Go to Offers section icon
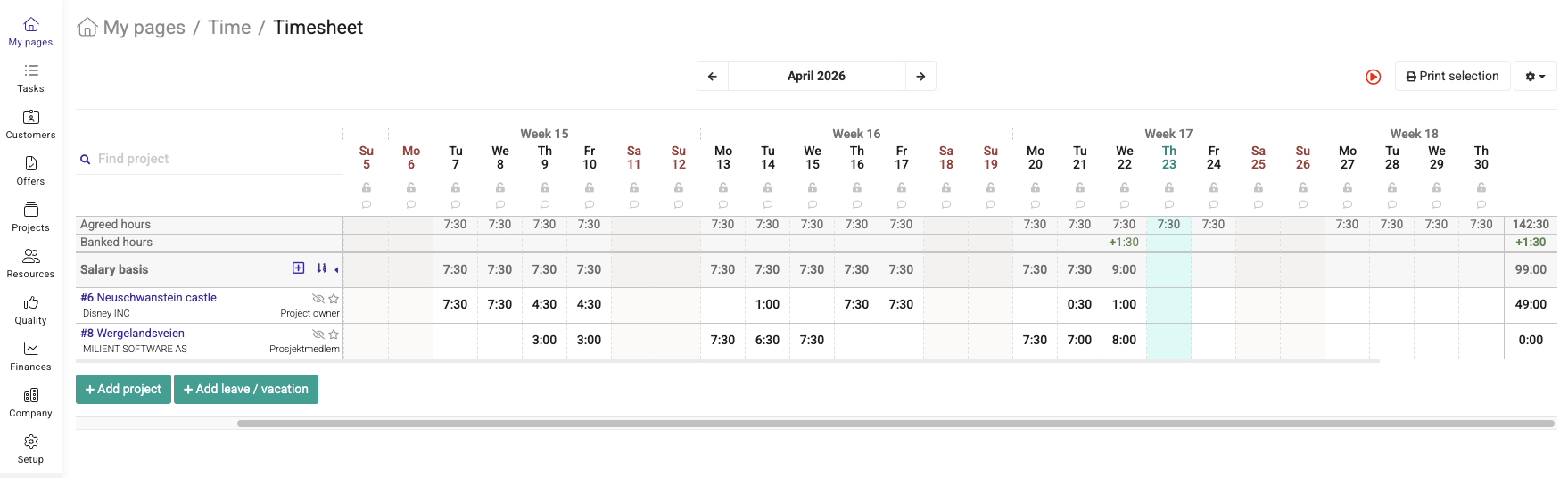 coord(30,163)
